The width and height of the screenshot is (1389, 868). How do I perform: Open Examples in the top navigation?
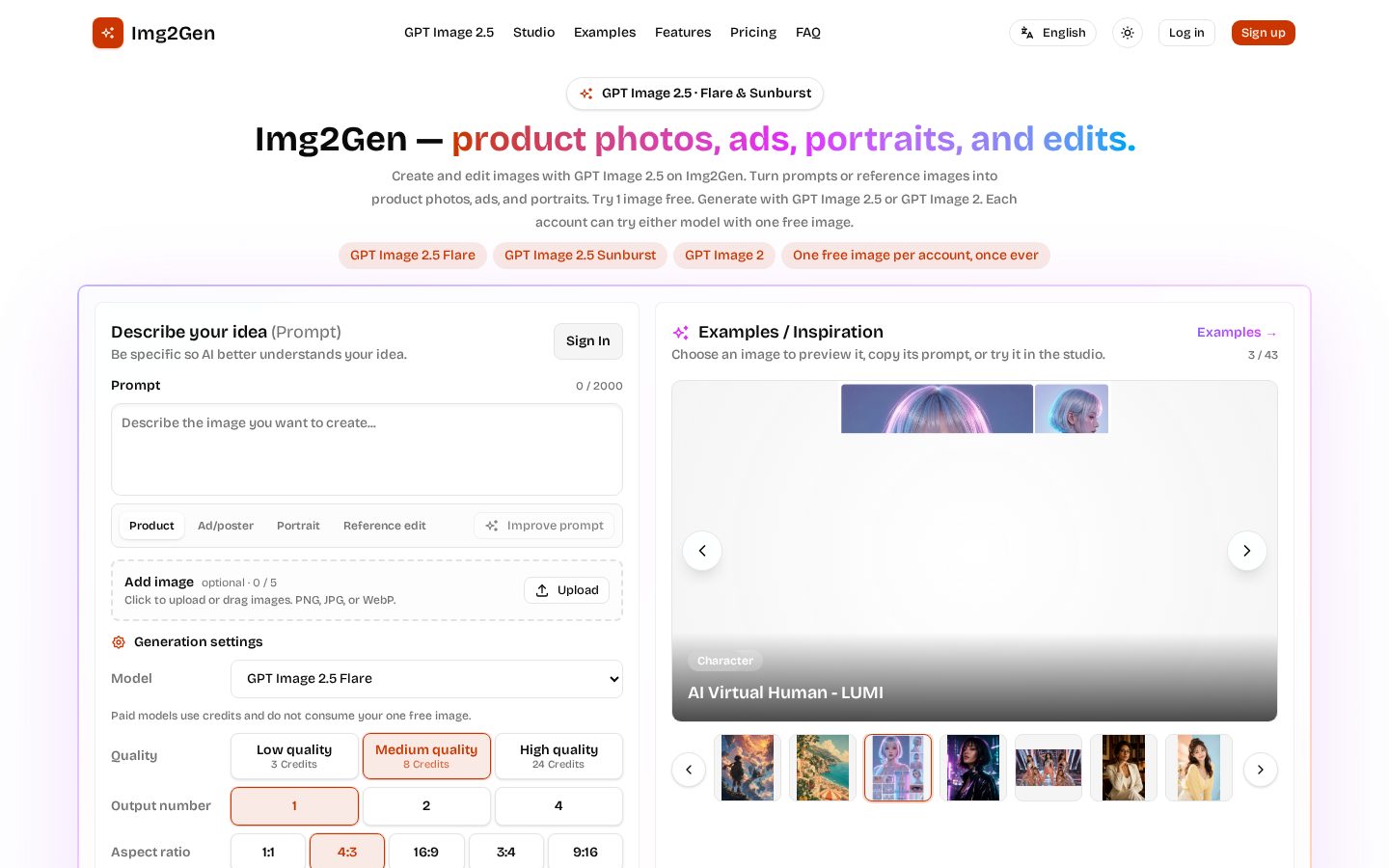point(605,33)
